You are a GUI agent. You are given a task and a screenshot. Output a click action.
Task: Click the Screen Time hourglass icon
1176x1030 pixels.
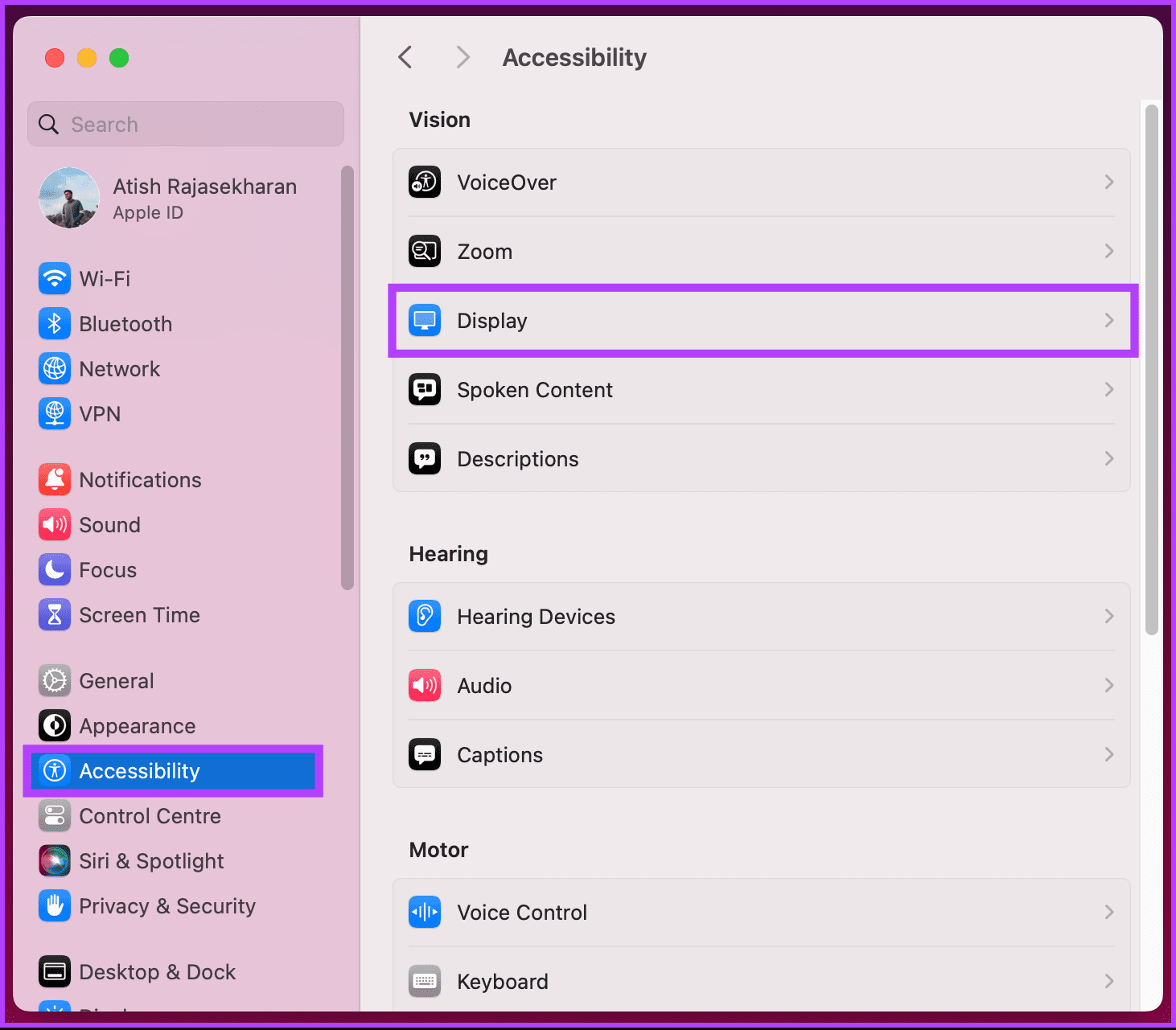coord(54,614)
